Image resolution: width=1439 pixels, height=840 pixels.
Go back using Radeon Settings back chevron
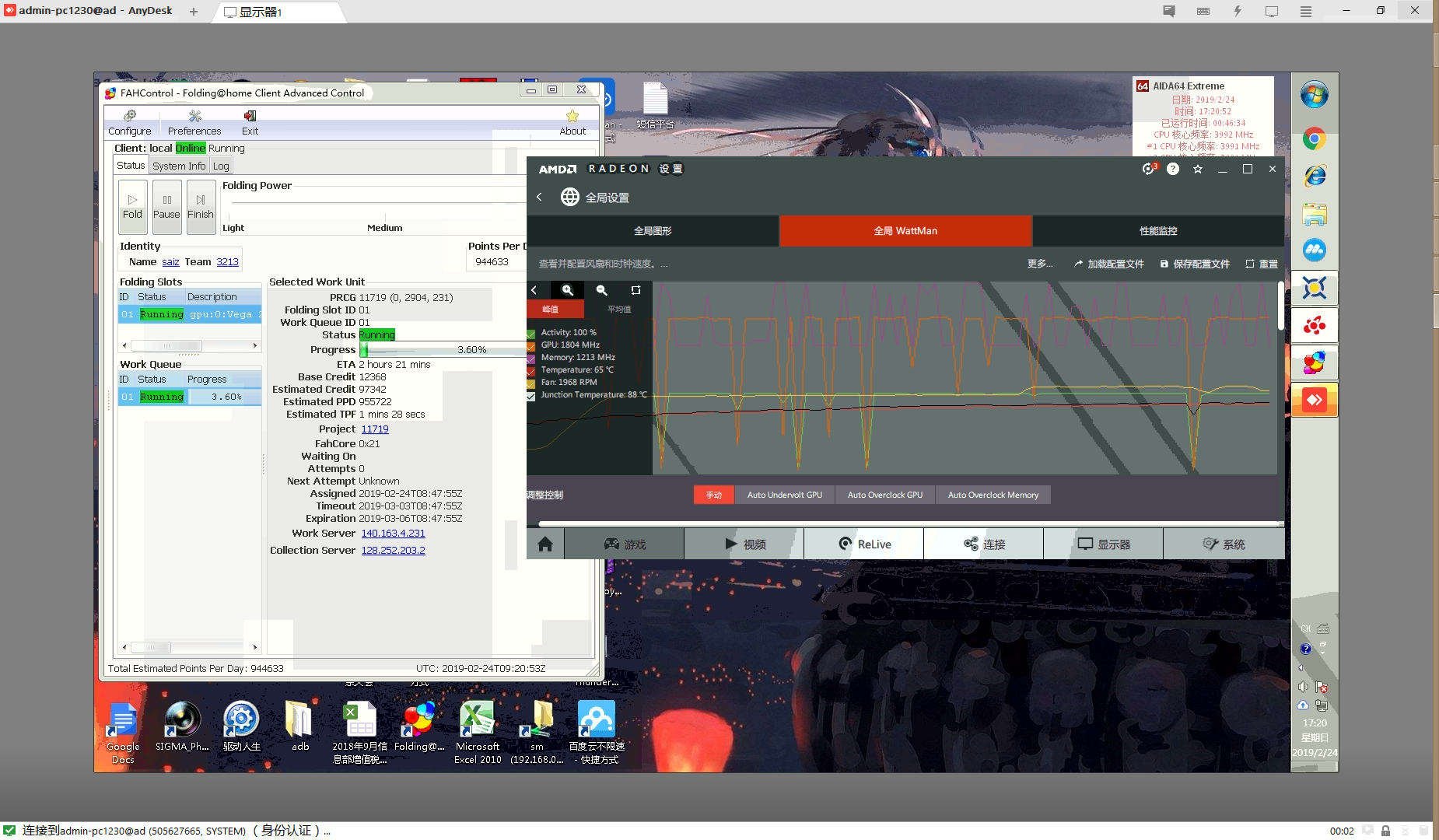click(x=539, y=197)
